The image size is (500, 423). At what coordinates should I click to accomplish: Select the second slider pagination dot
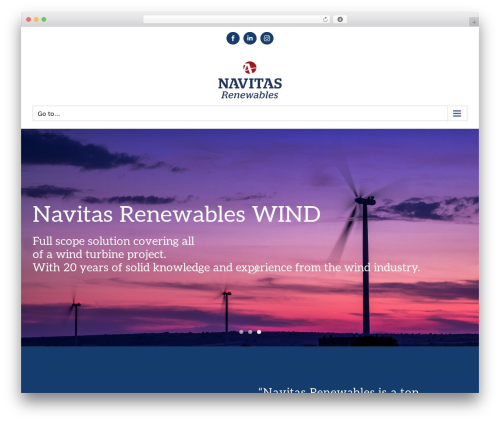(x=250, y=332)
